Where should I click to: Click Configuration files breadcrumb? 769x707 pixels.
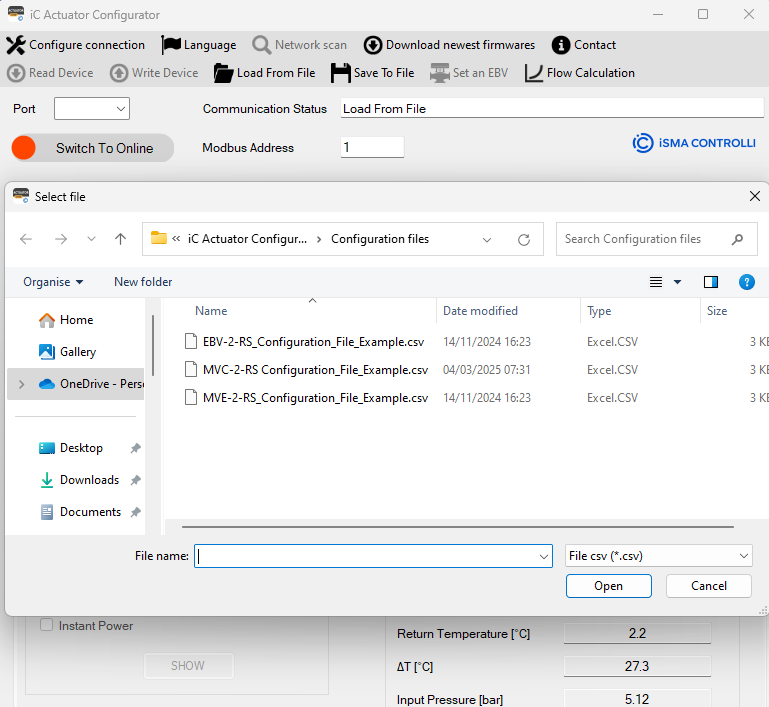(x=380, y=239)
